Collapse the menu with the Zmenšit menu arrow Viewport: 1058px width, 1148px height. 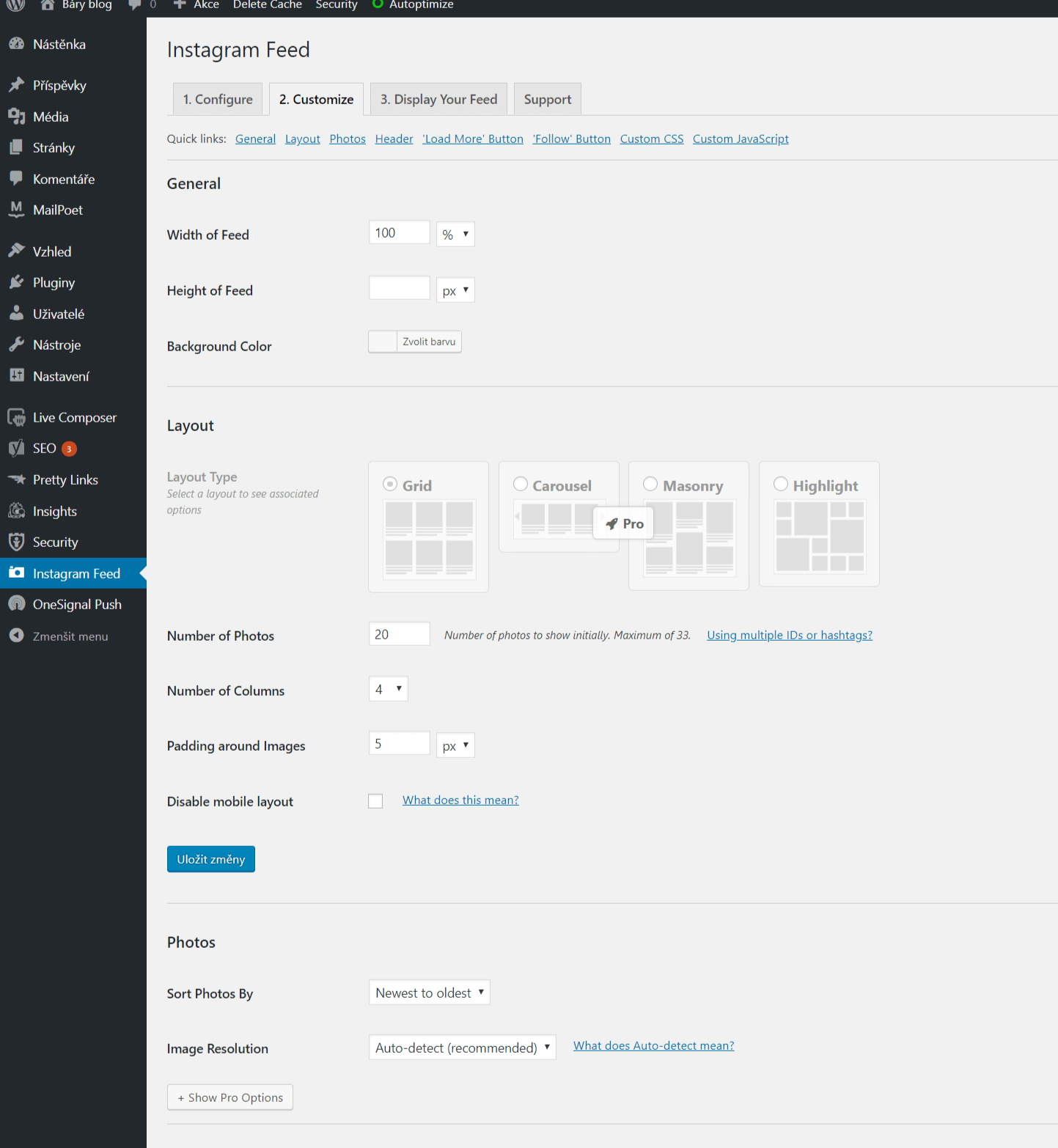click(x=16, y=636)
